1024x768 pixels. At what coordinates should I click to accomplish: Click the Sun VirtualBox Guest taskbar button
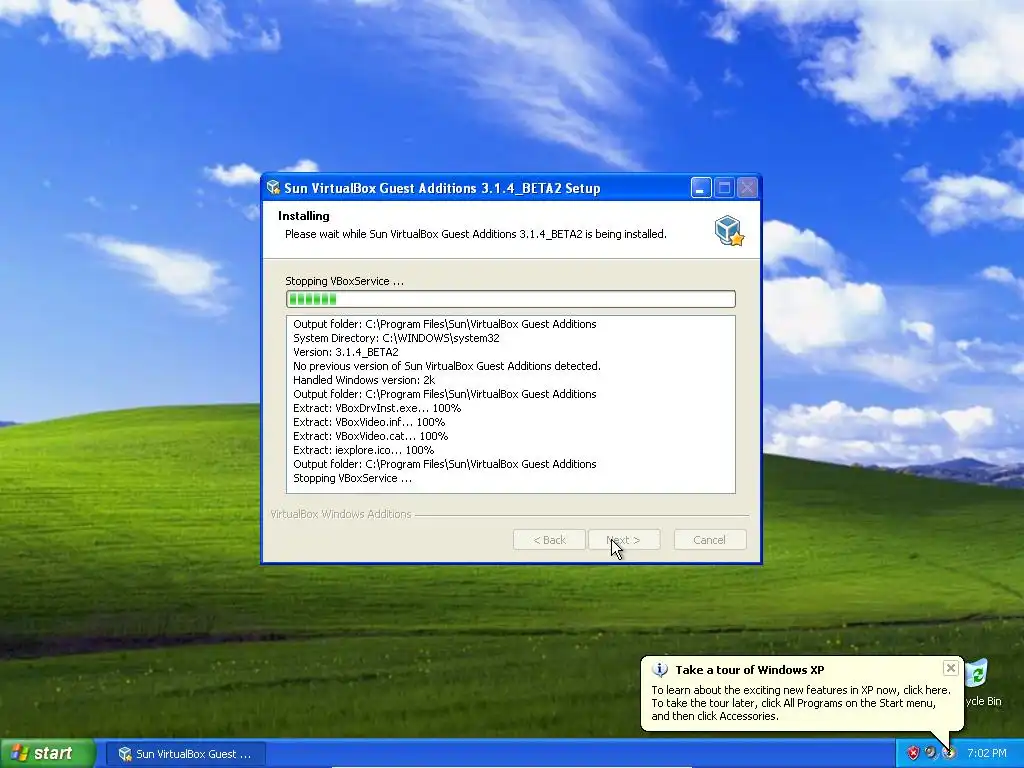(x=185, y=754)
